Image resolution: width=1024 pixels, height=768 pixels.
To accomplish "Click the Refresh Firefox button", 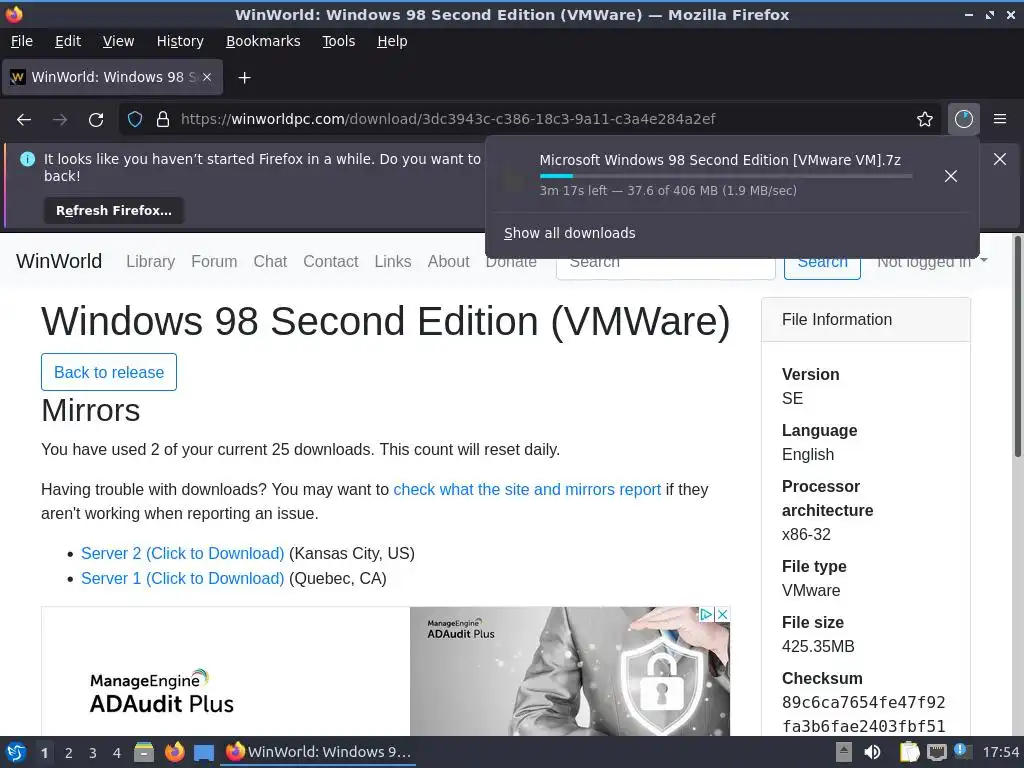I will tap(114, 210).
